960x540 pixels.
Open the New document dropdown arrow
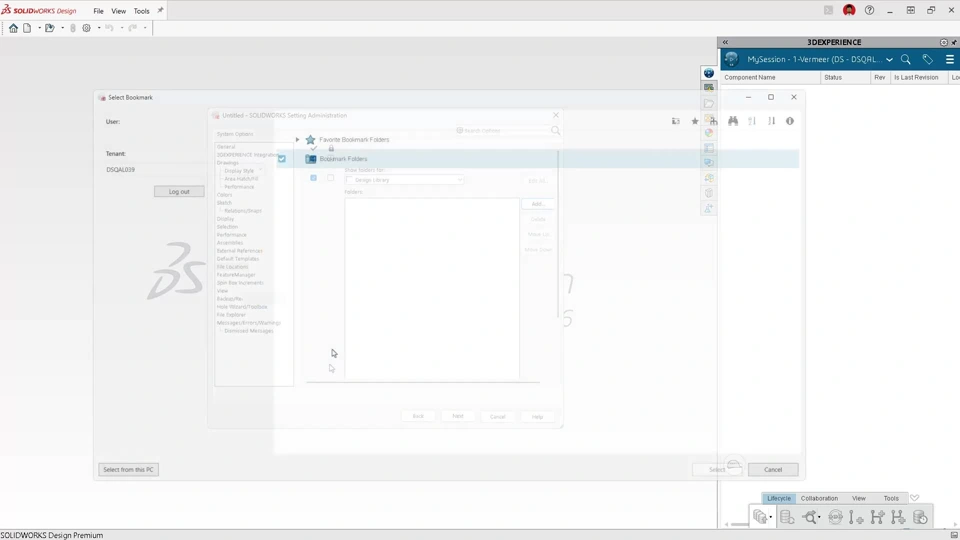39,28
